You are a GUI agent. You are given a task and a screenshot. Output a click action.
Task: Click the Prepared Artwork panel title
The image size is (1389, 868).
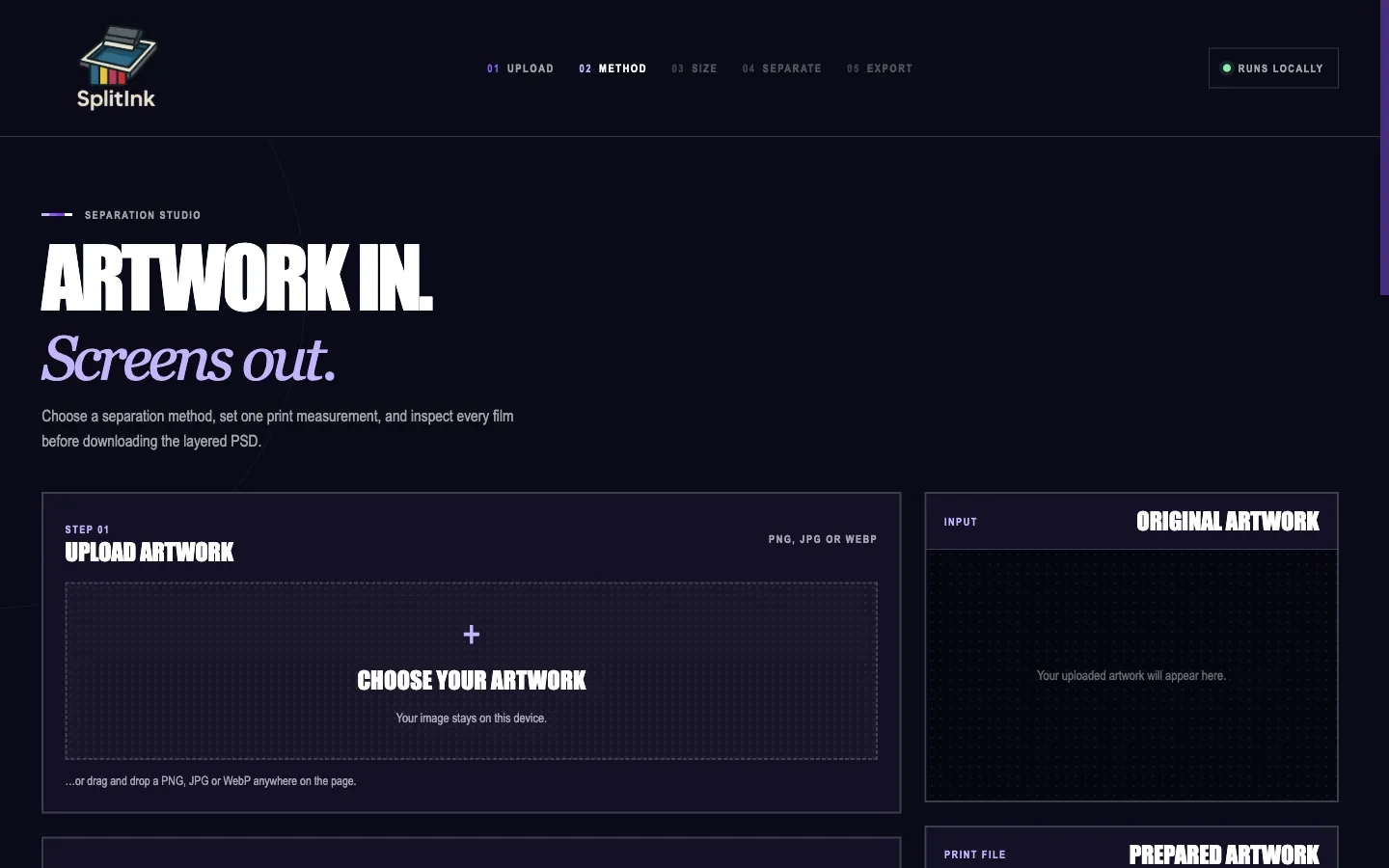click(x=1224, y=854)
